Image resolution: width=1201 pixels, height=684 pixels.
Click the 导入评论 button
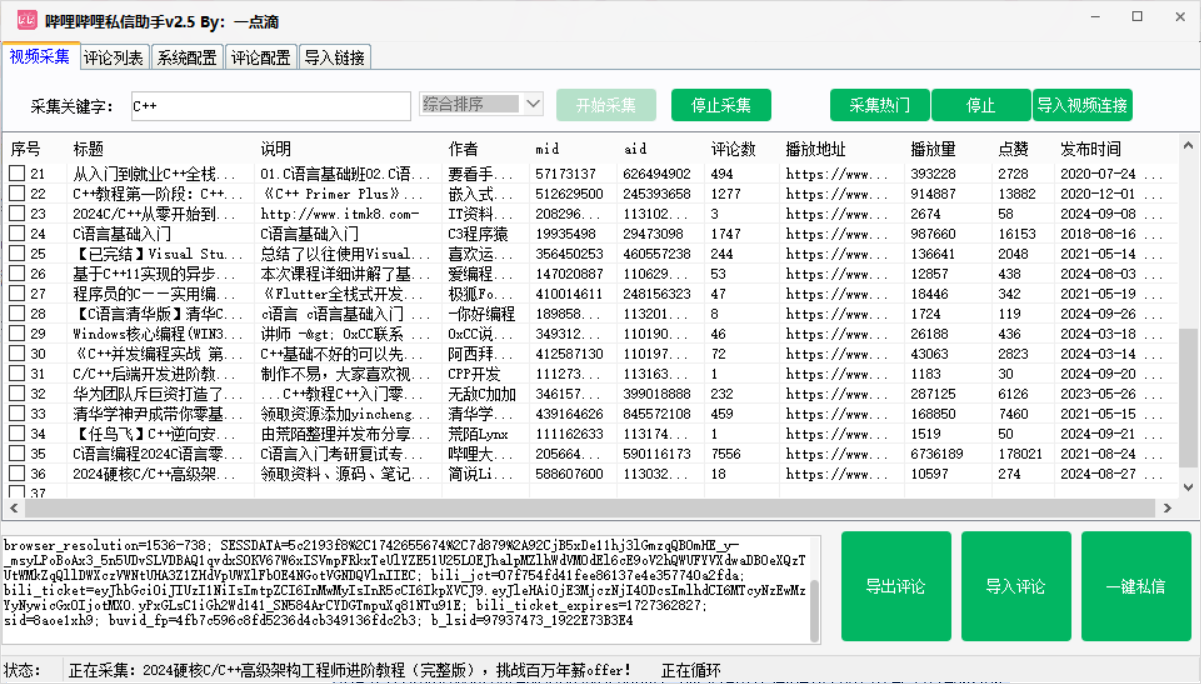click(x=1016, y=586)
